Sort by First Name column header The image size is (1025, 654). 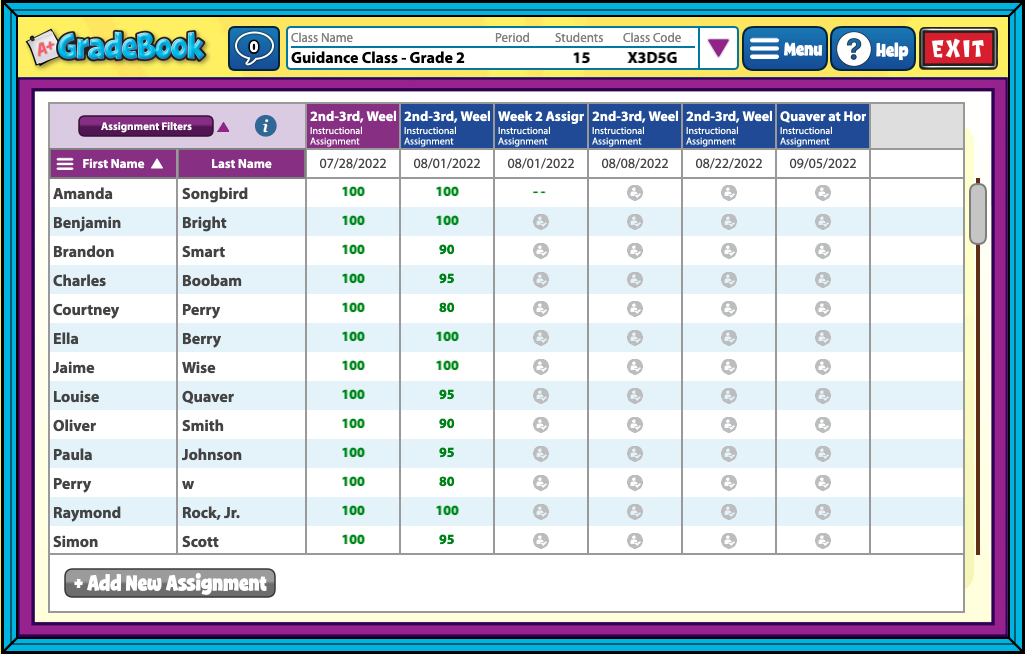[113, 164]
